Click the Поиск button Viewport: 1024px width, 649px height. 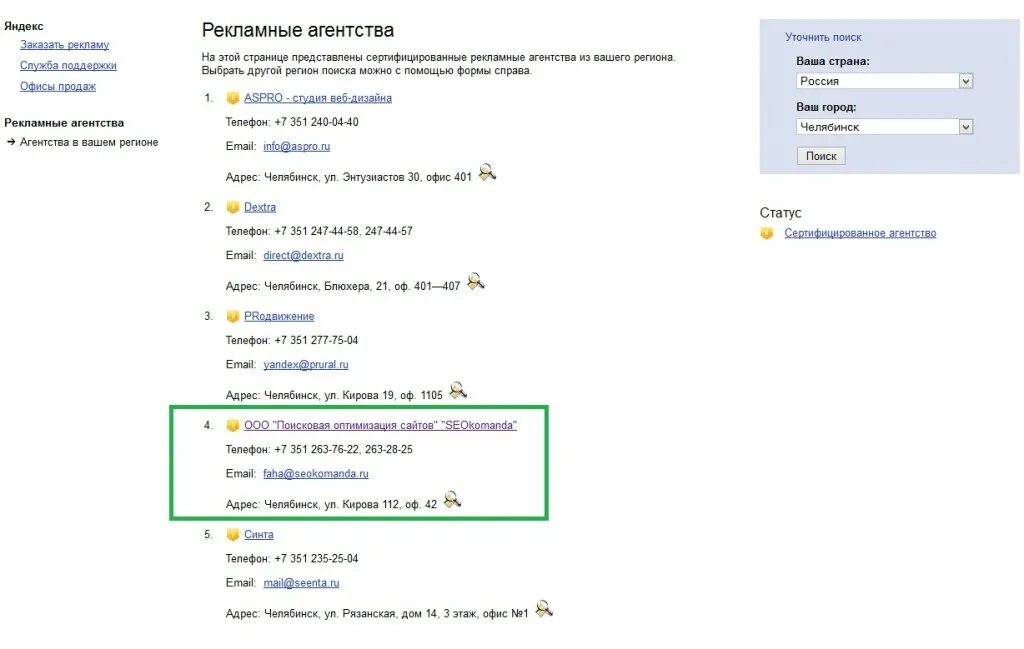point(821,156)
